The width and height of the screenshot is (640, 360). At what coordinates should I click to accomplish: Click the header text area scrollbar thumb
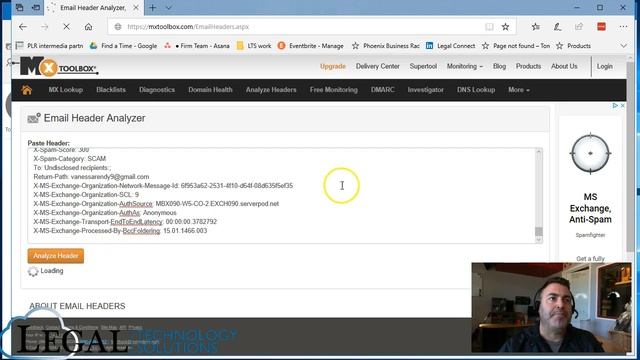tap(539, 231)
